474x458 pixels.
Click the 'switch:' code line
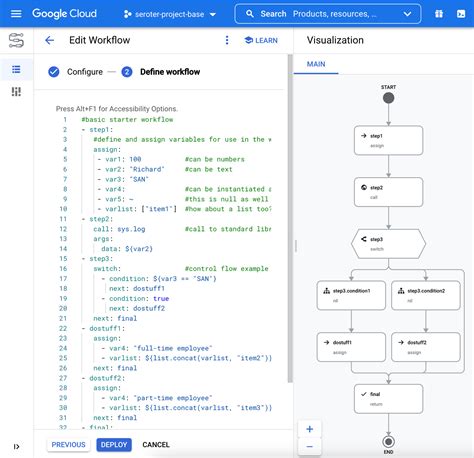[107, 269]
